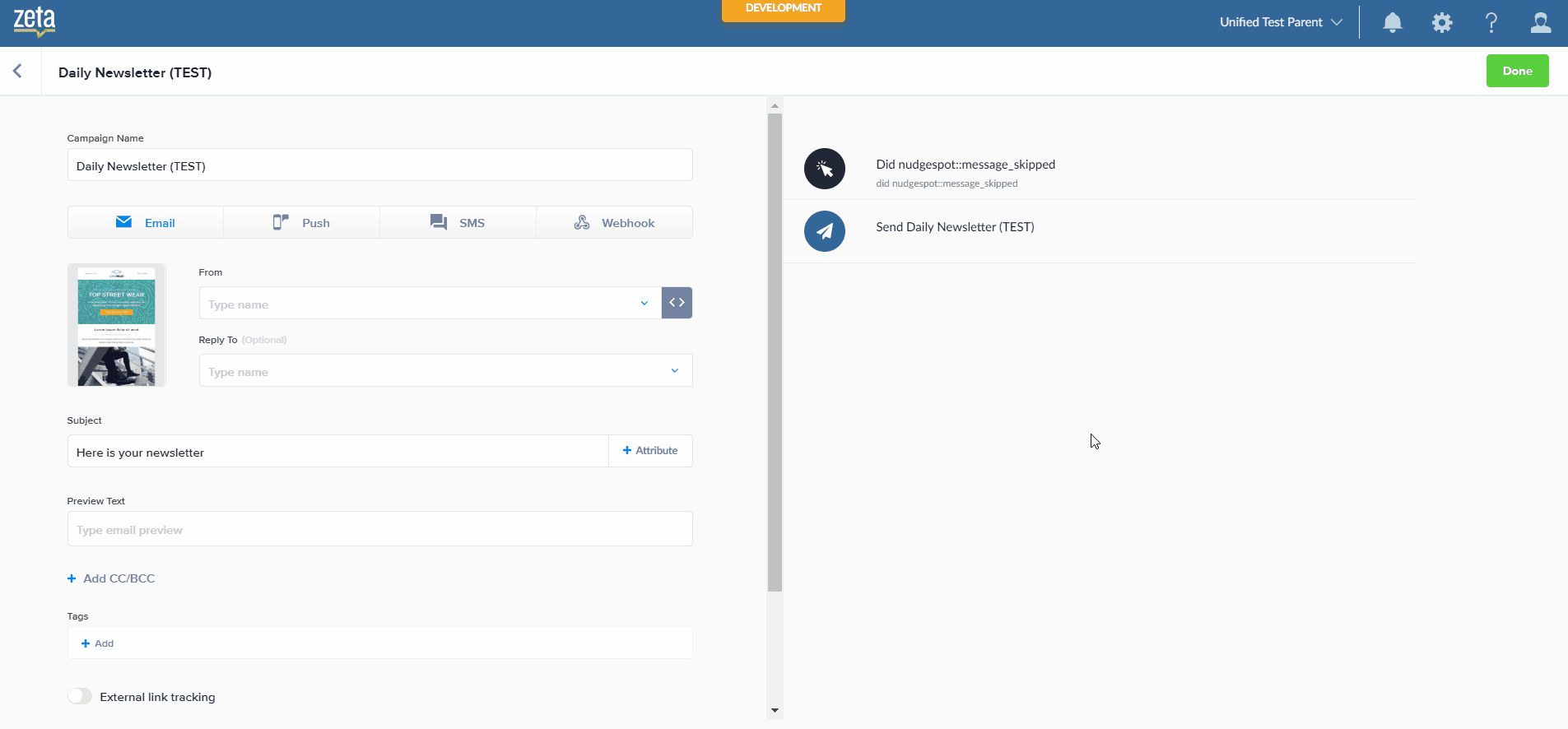1568x729 pixels.
Task: Open the notifications bell
Action: [x=1392, y=22]
